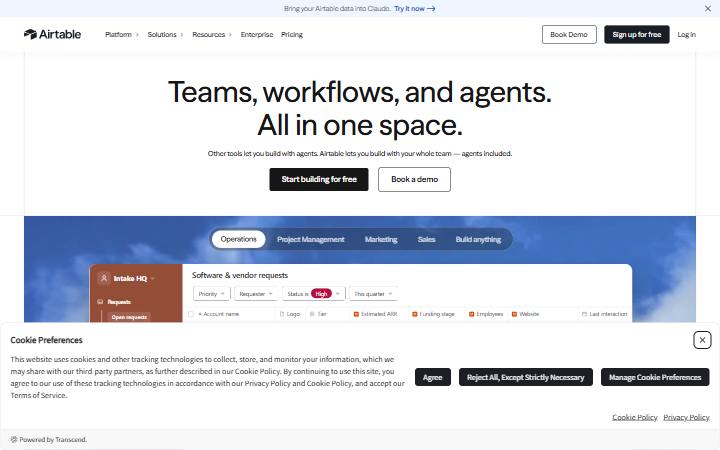The height and width of the screenshot is (450, 720).
Task: Click the Funding stage column icon
Action: (415, 314)
